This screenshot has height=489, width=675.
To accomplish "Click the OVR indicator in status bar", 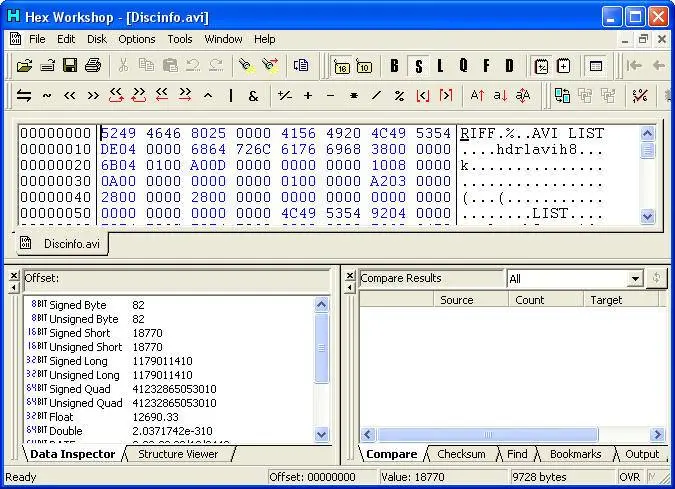I will 629,477.
